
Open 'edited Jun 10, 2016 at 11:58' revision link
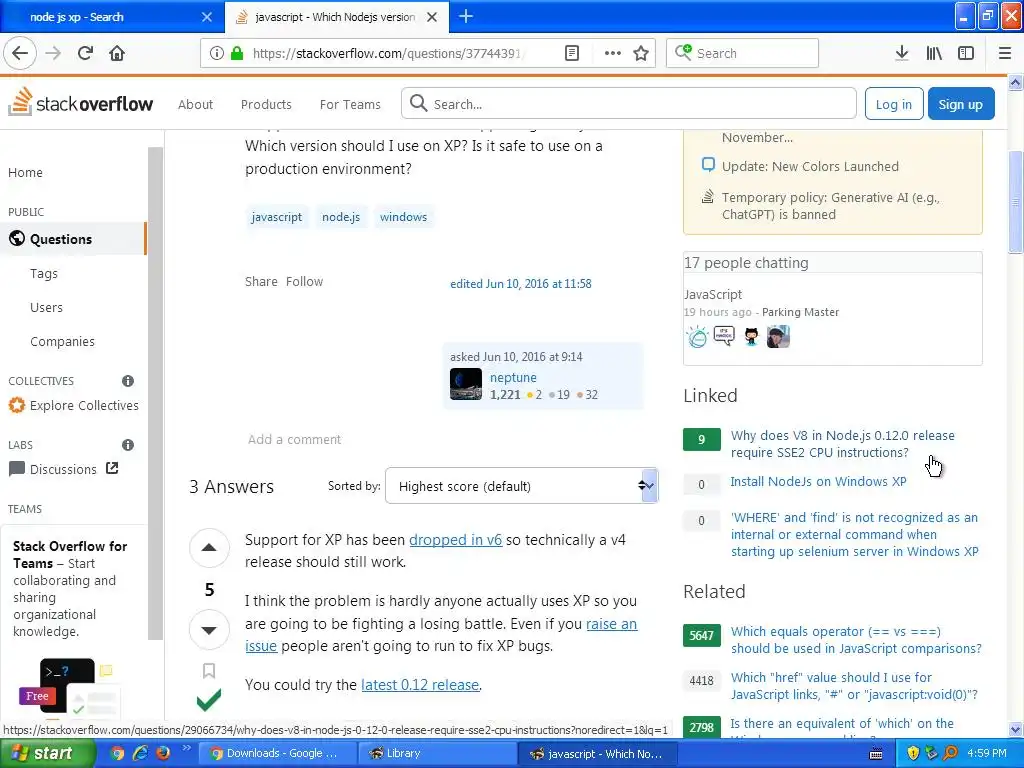(520, 283)
